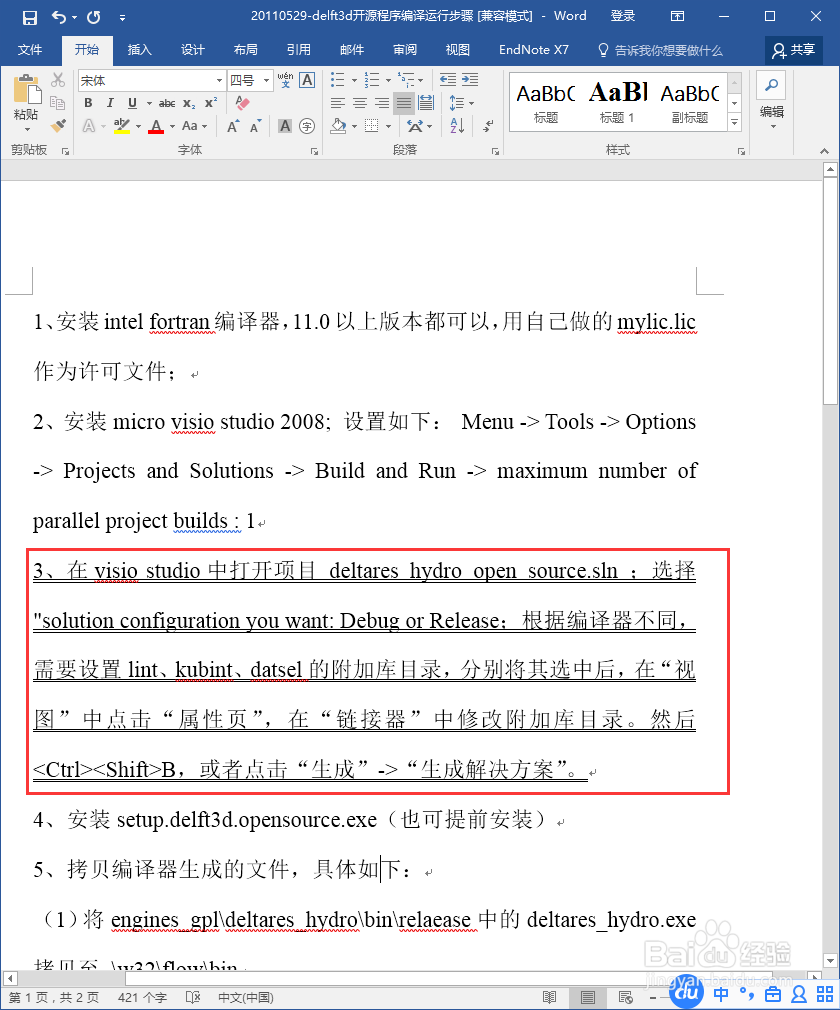Click the 页面视图 button in status bar
This screenshot has width=840, height=1010.
(x=589, y=996)
